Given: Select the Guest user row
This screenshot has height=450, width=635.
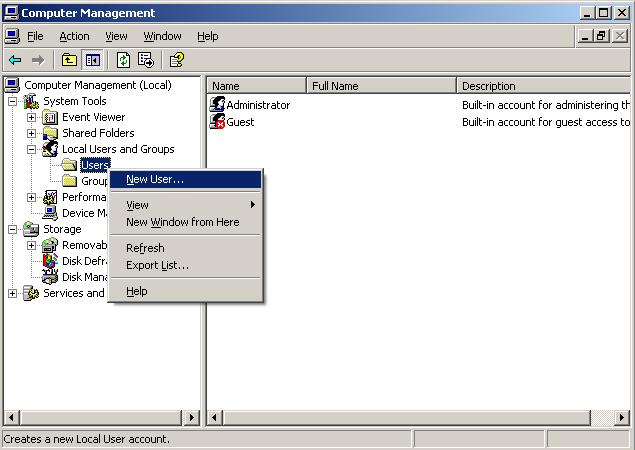Looking at the screenshot, I should [419, 122].
